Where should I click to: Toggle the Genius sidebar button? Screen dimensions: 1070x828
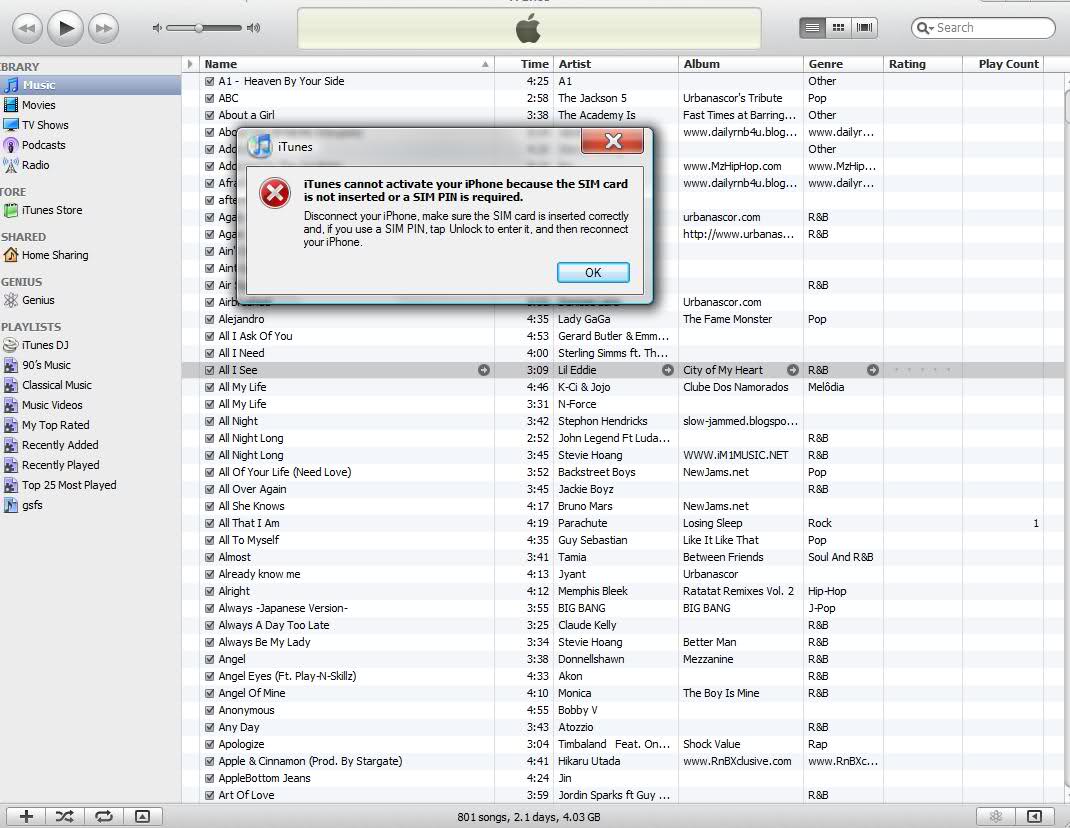pyautogui.click(x=1035, y=816)
